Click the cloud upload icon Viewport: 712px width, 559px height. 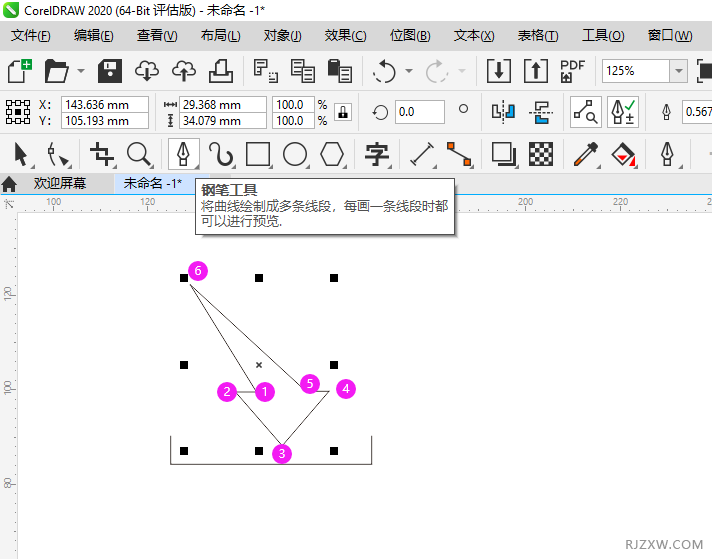pyautogui.click(x=184, y=71)
